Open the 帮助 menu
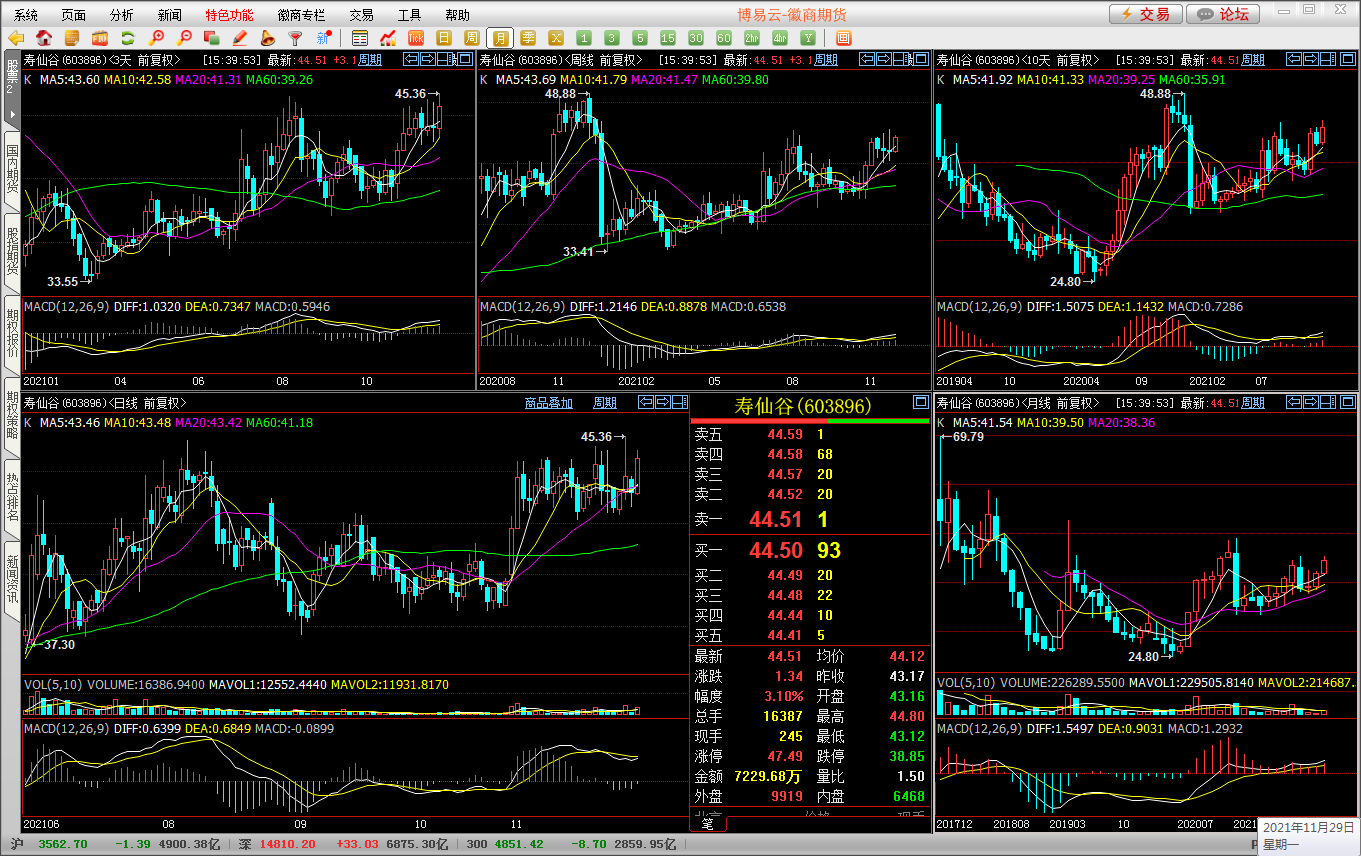Screen dimensions: 1361x856 click(457, 15)
